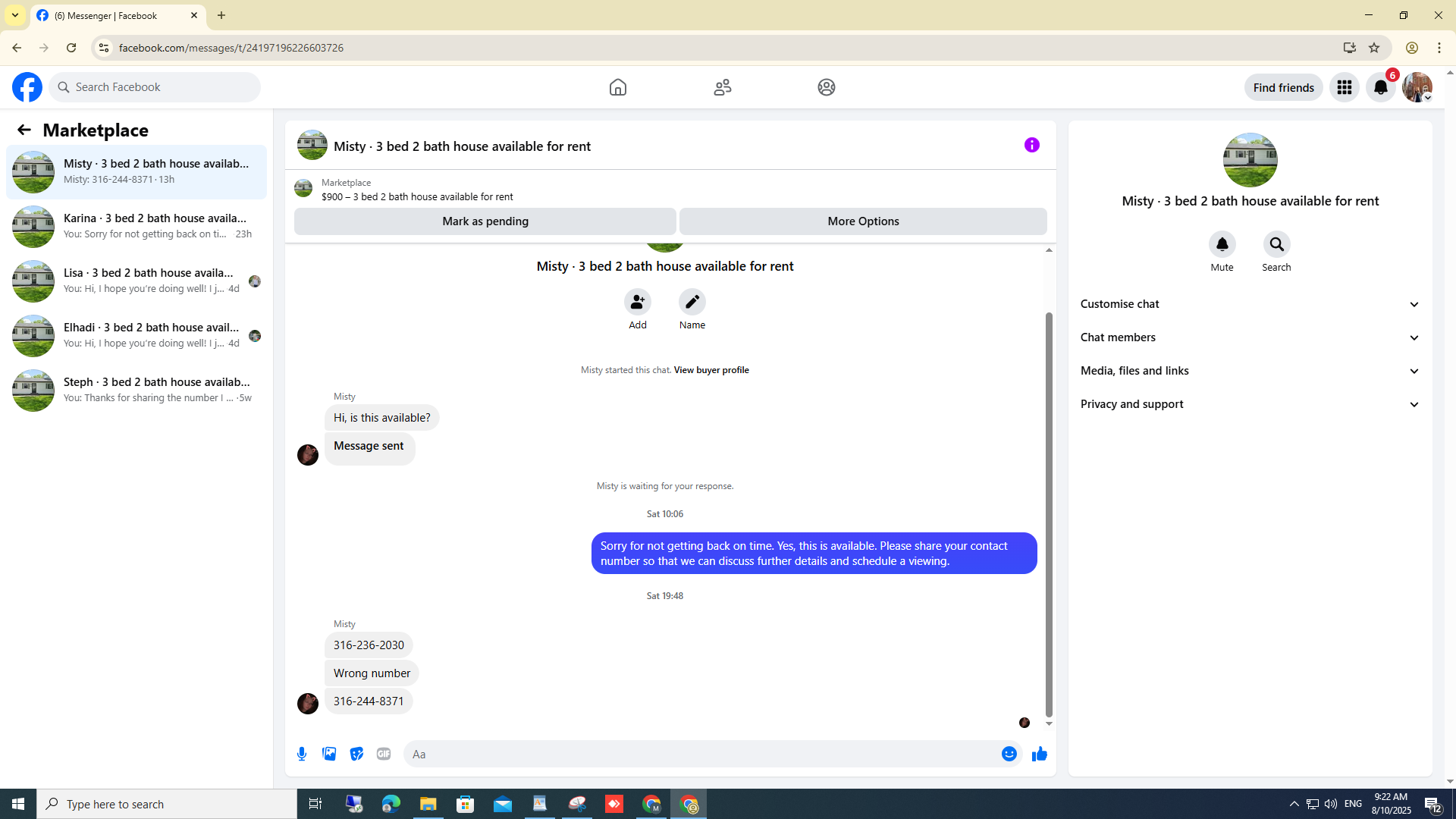Click the install app icon in address bar
The image size is (1456, 819).
(x=1349, y=48)
